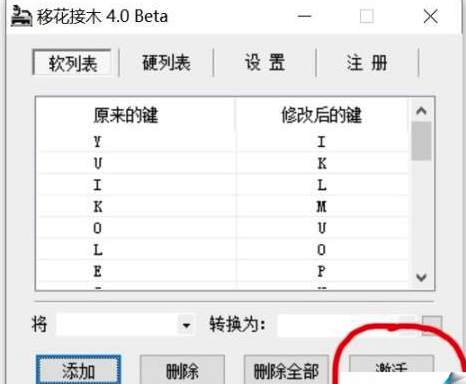
Task: Click the list scroll up arrow
Action: point(421,110)
